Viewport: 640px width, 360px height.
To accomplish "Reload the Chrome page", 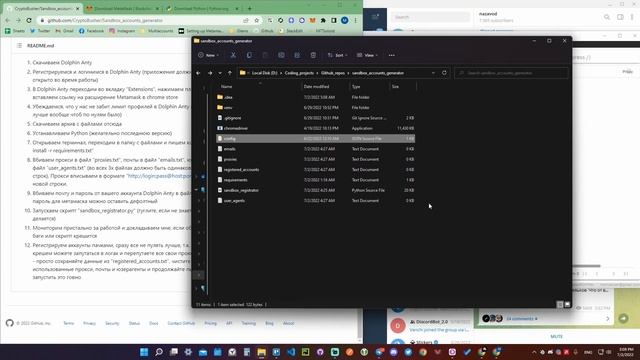I will click(29, 20).
